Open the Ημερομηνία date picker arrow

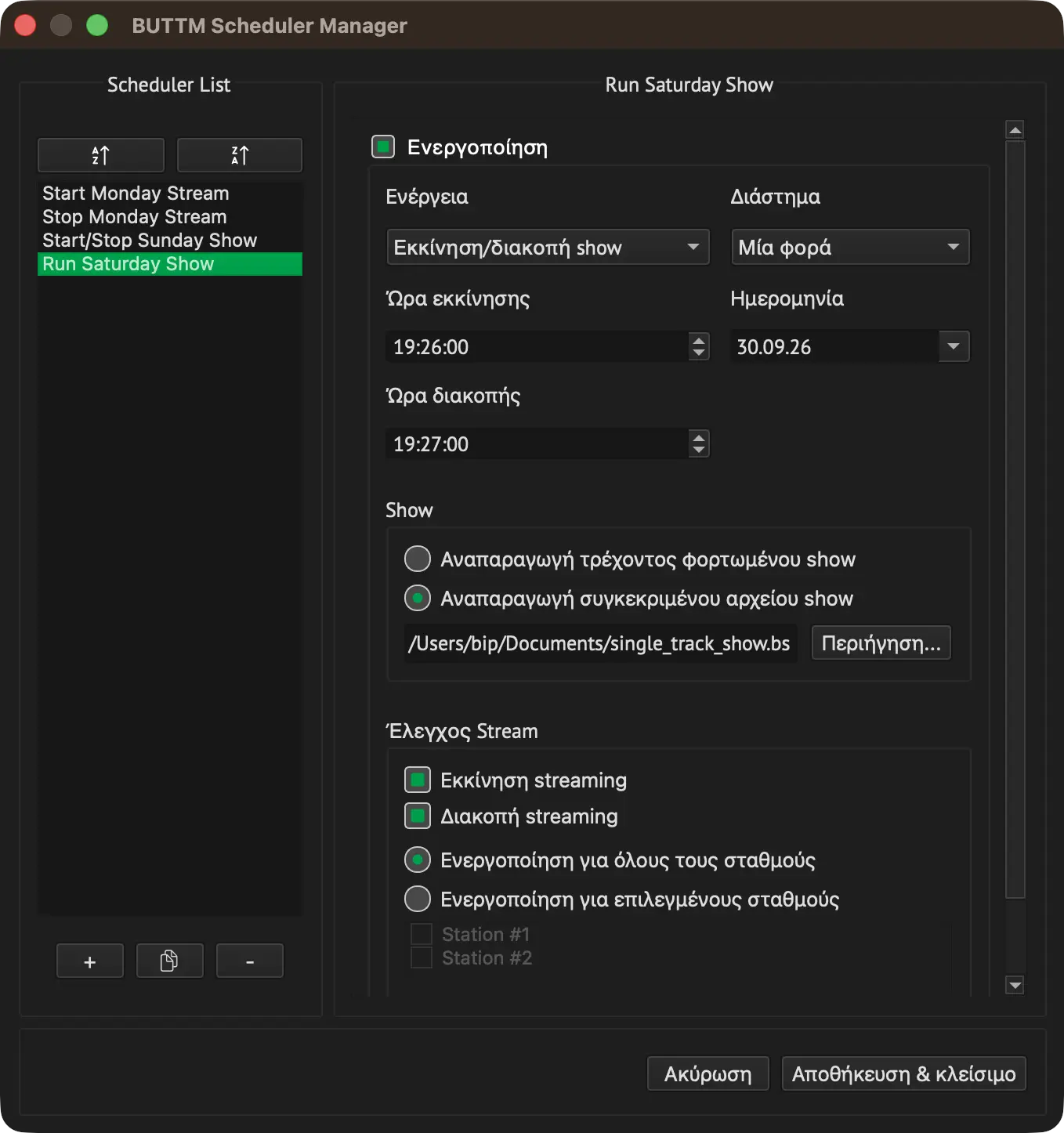click(x=954, y=346)
